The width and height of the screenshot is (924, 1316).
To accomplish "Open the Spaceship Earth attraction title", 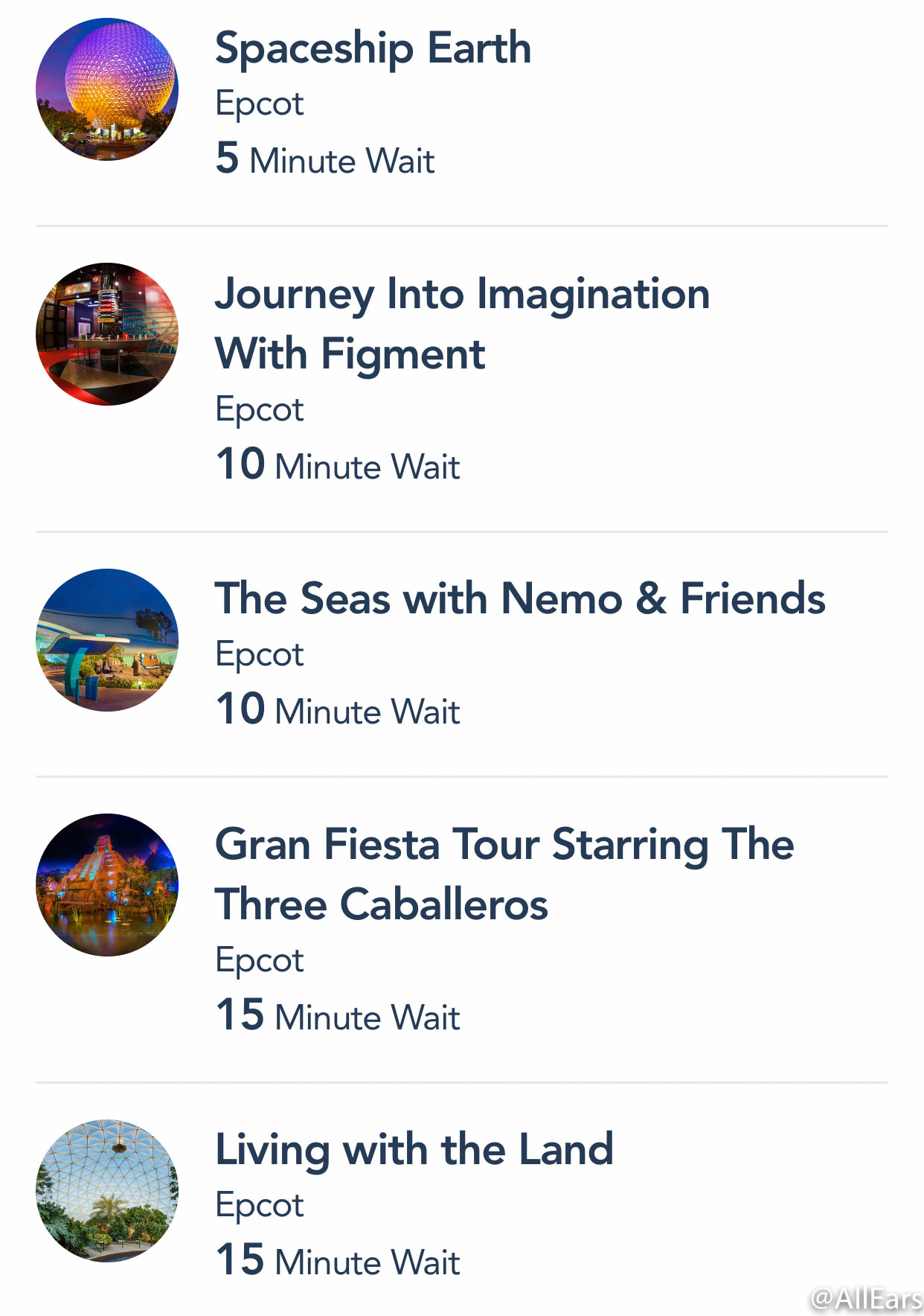I will pyautogui.click(x=373, y=49).
